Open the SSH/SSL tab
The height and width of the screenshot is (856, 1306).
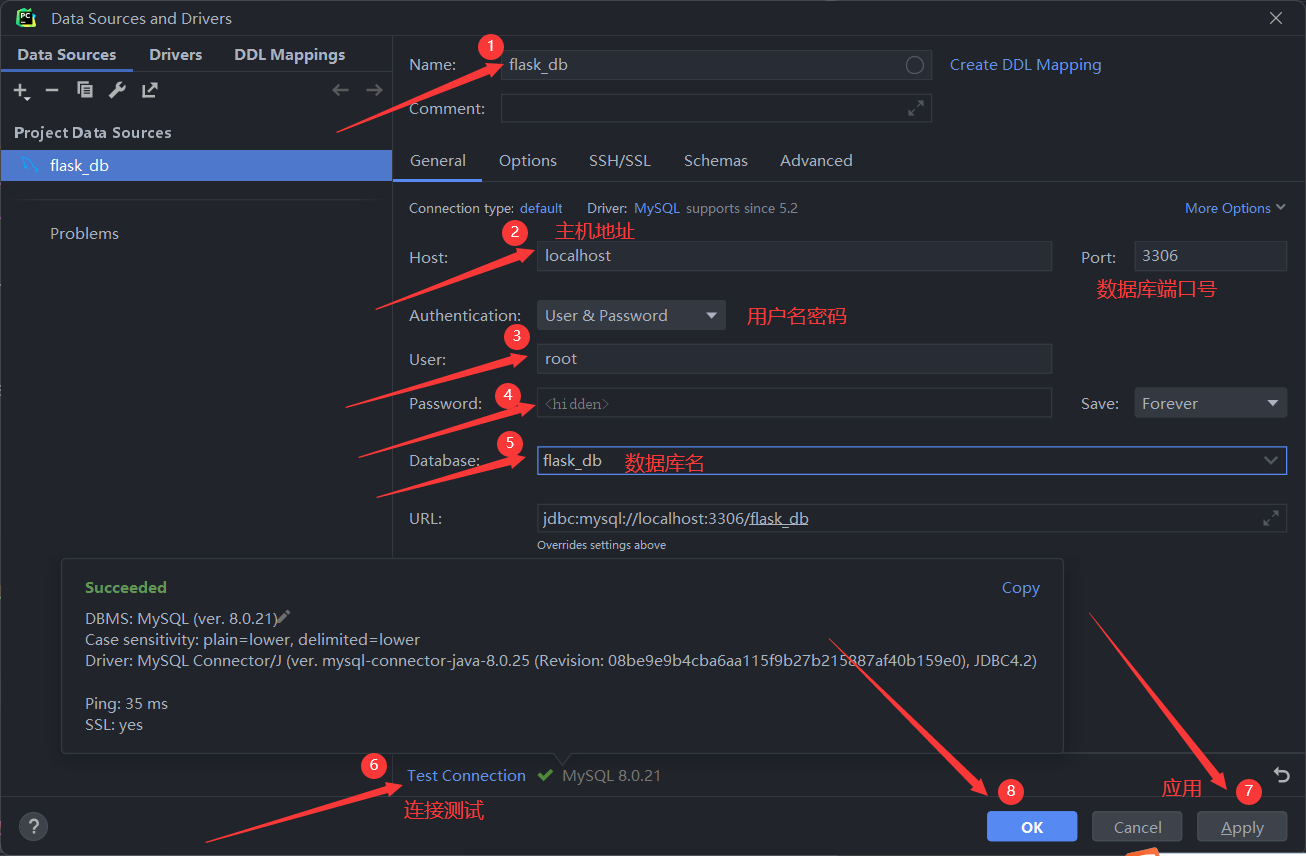click(620, 161)
